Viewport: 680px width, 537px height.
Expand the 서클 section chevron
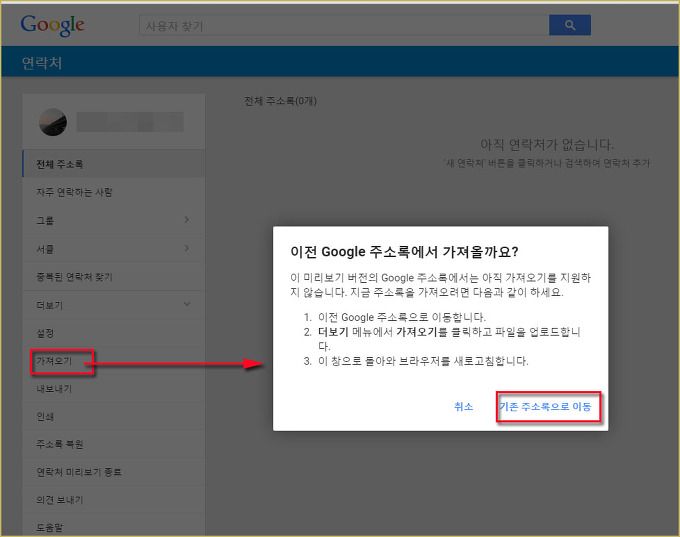(x=187, y=249)
